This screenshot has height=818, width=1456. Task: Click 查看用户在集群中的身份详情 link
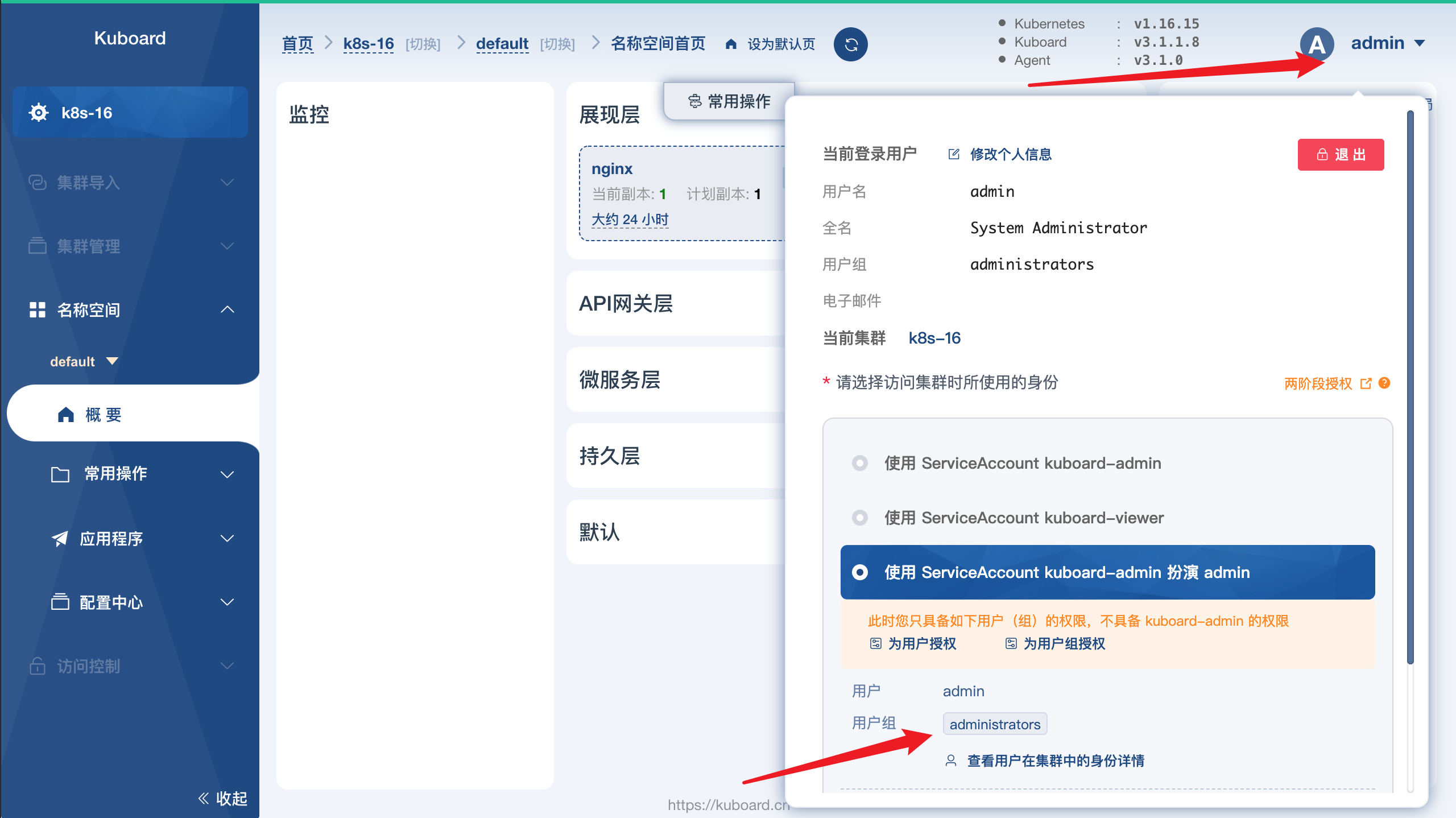(x=1056, y=761)
